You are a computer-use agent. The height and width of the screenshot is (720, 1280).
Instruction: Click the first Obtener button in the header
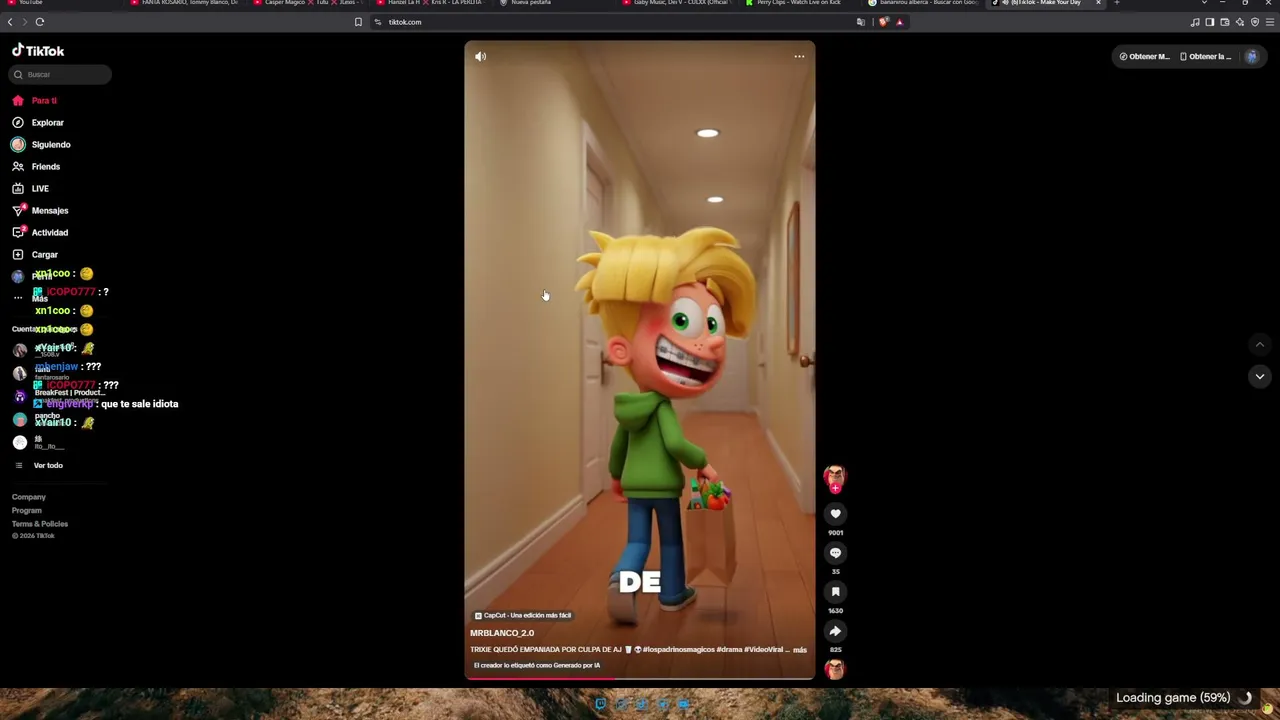[x=1144, y=57]
